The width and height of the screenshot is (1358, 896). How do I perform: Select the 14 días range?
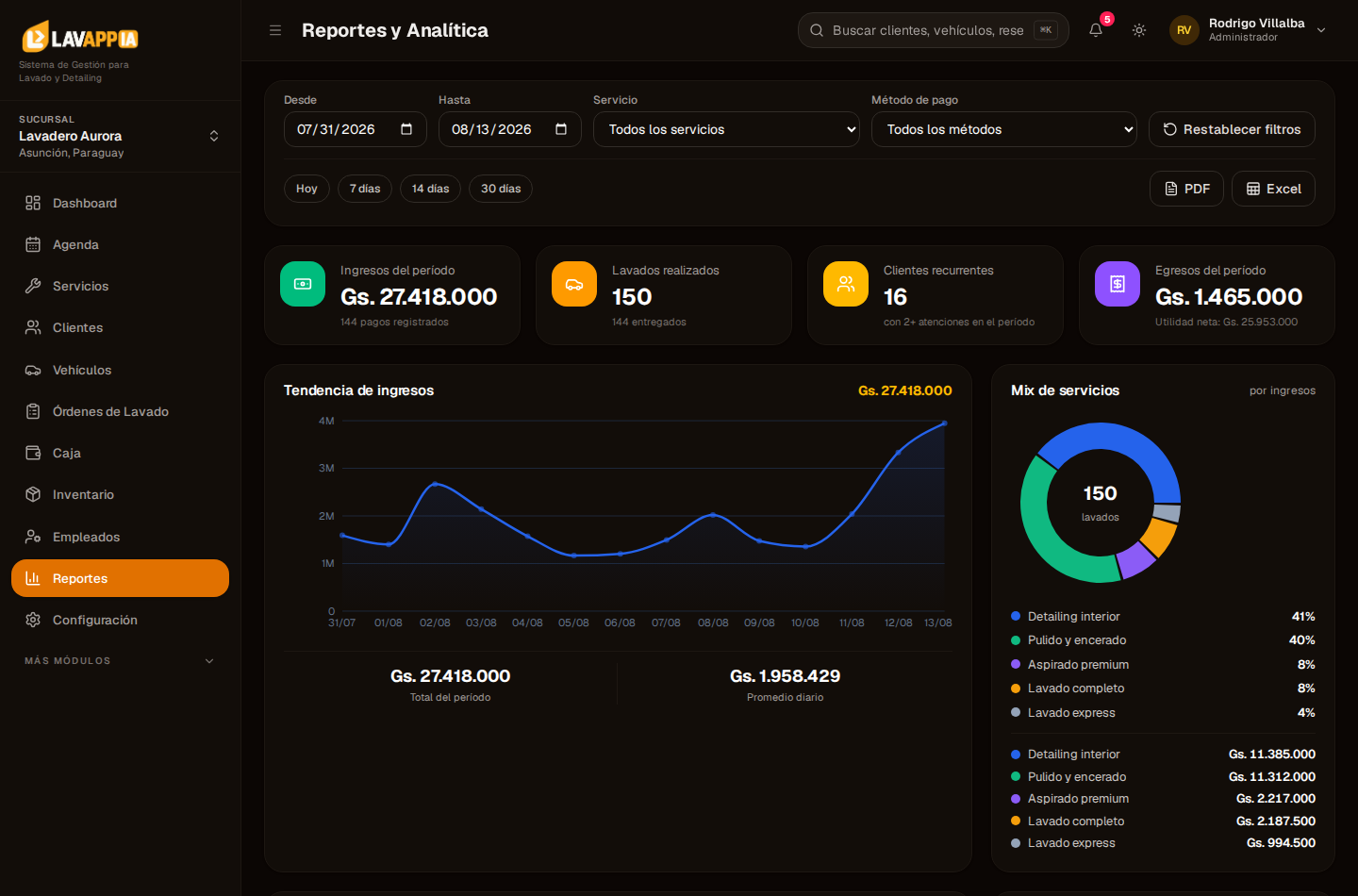430,189
